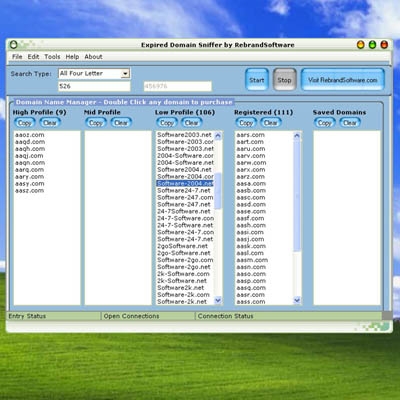This screenshot has height=400, width=400.
Task: Clear the Registered domains list
Action: pos(270,123)
